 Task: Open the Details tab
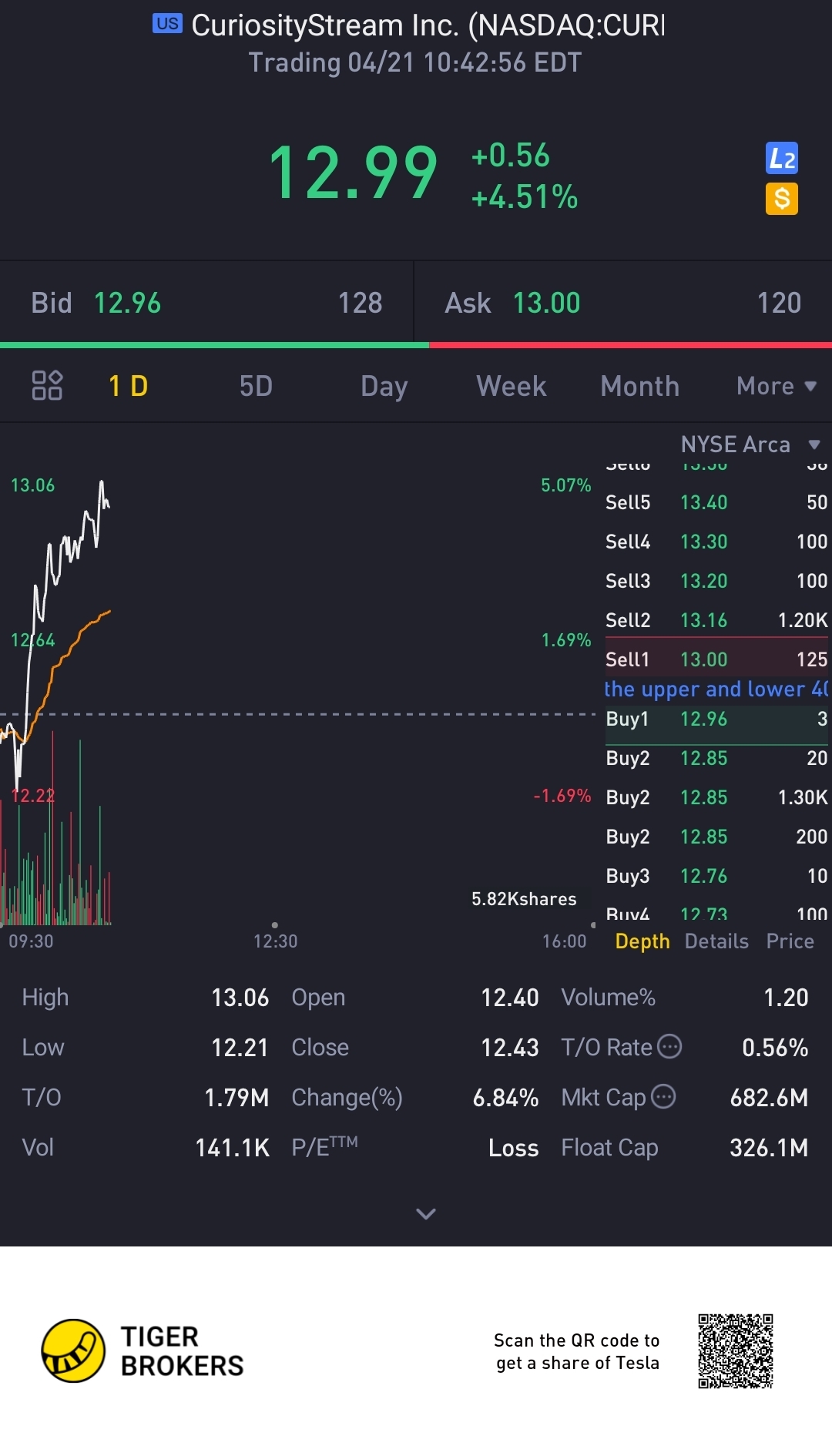(716, 941)
